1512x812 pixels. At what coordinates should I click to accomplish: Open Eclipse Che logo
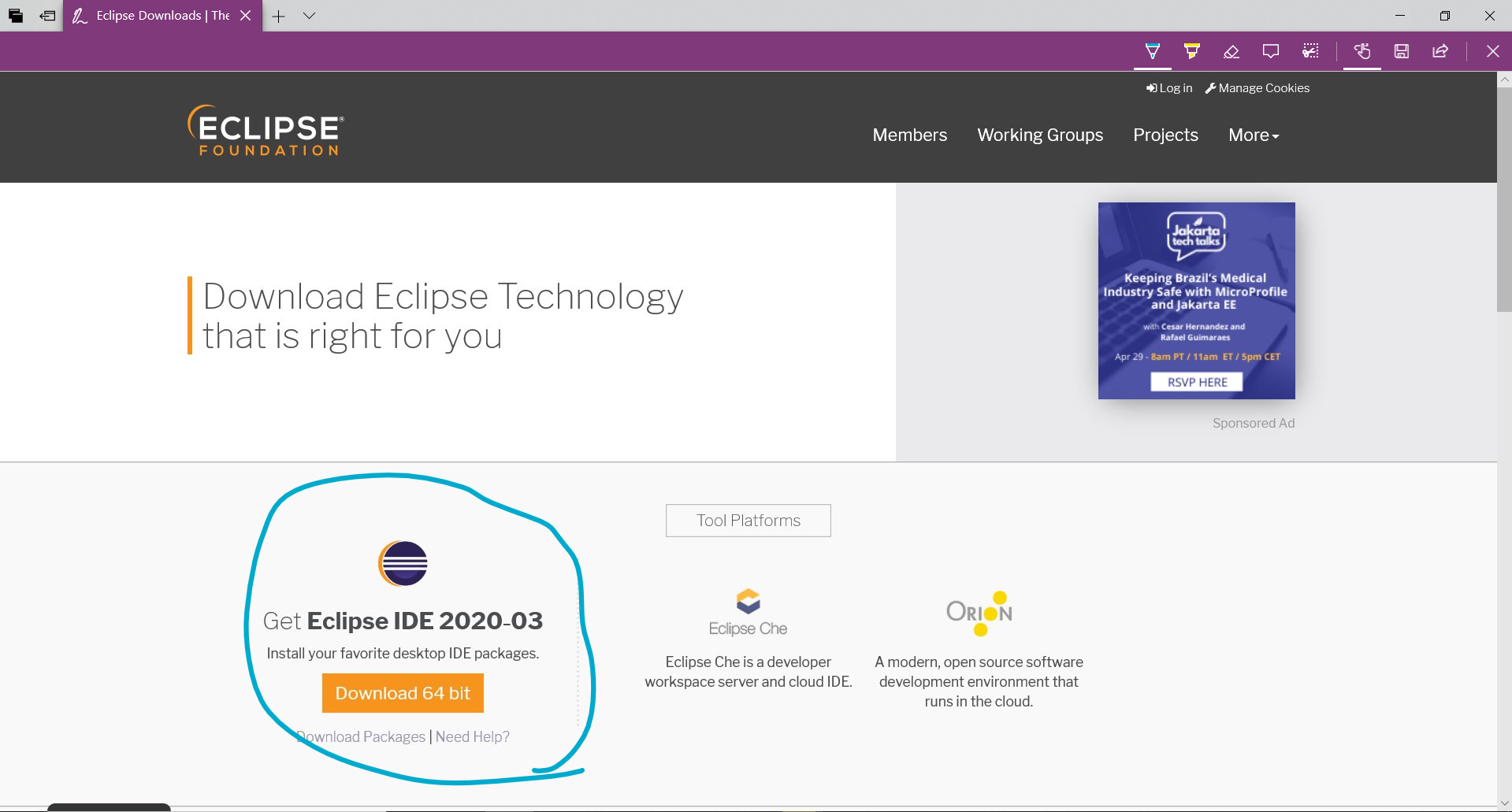748,612
